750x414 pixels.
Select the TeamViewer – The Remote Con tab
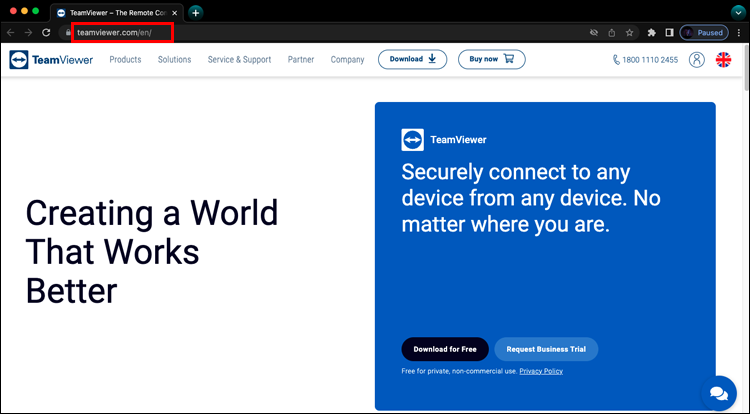coord(117,13)
